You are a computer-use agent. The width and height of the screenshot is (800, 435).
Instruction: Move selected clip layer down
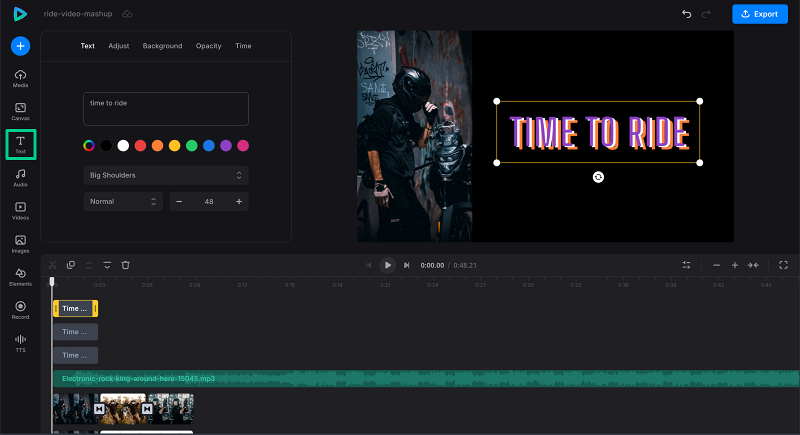[107, 265]
